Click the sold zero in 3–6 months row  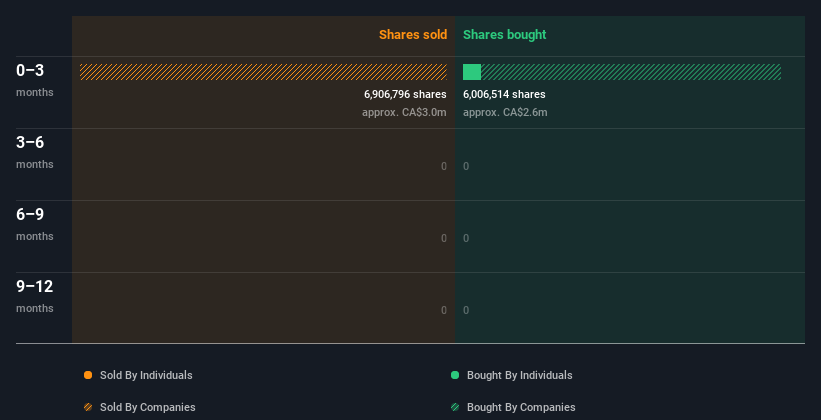pos(444,166)
